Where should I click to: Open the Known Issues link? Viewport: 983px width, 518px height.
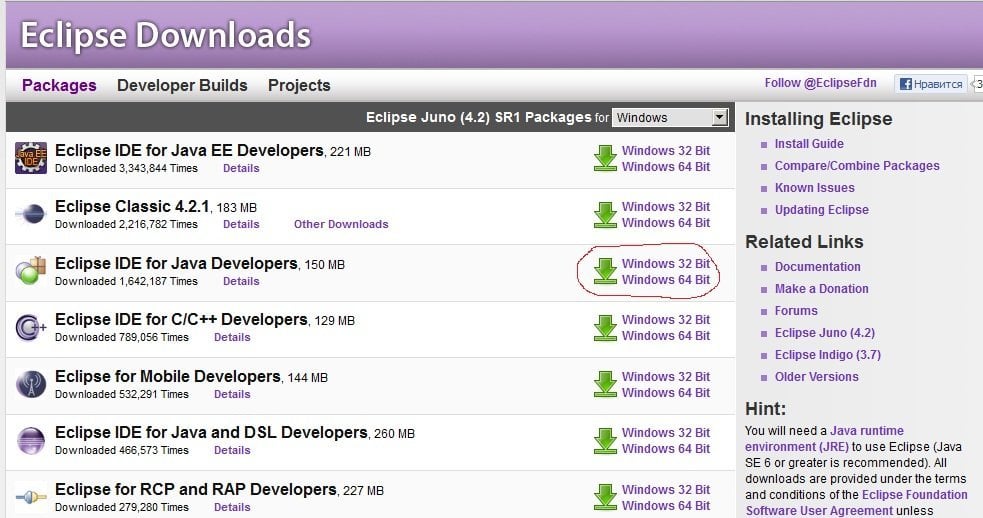[x=814, y=188]
